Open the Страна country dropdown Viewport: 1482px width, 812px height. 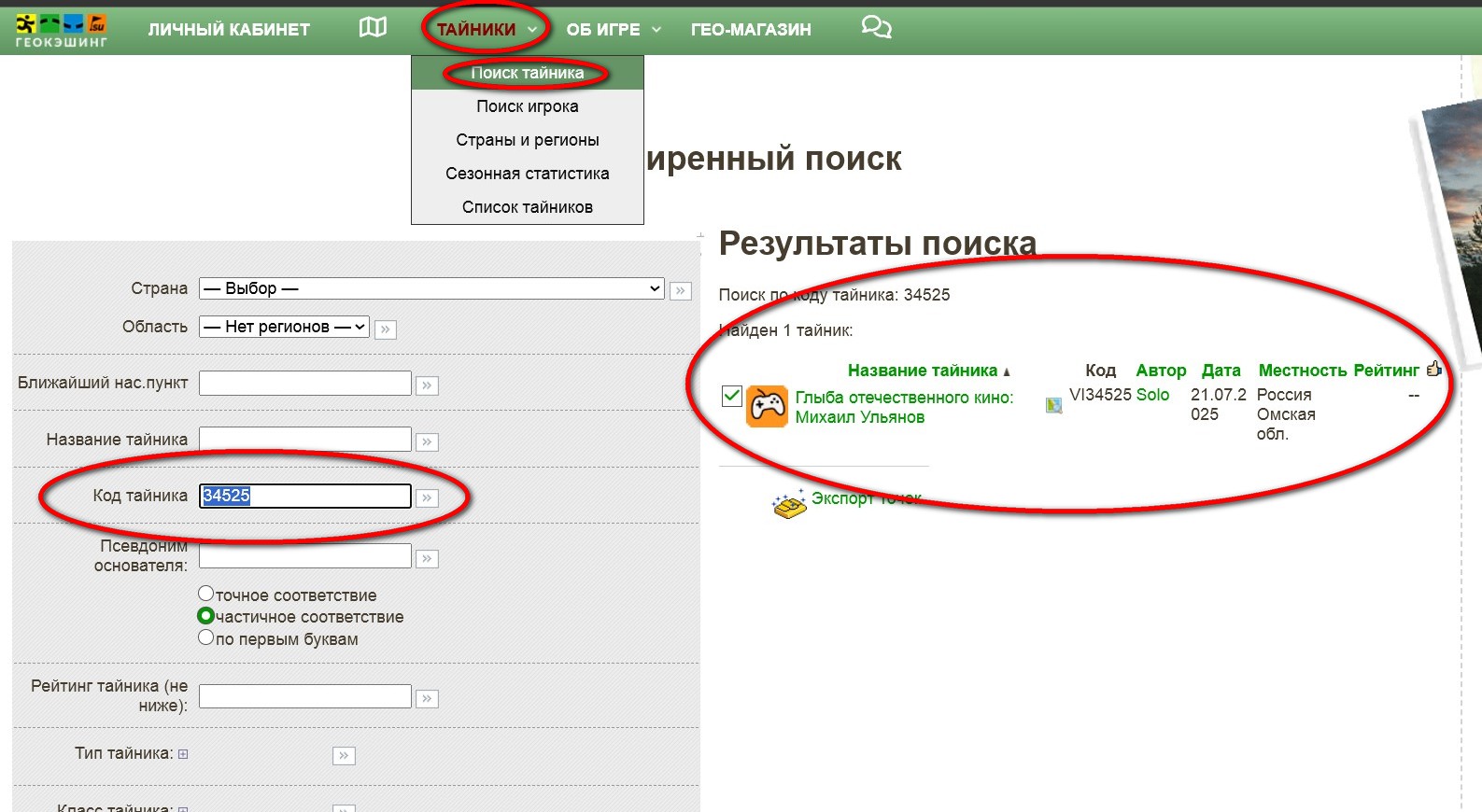[x=431, y=288]
